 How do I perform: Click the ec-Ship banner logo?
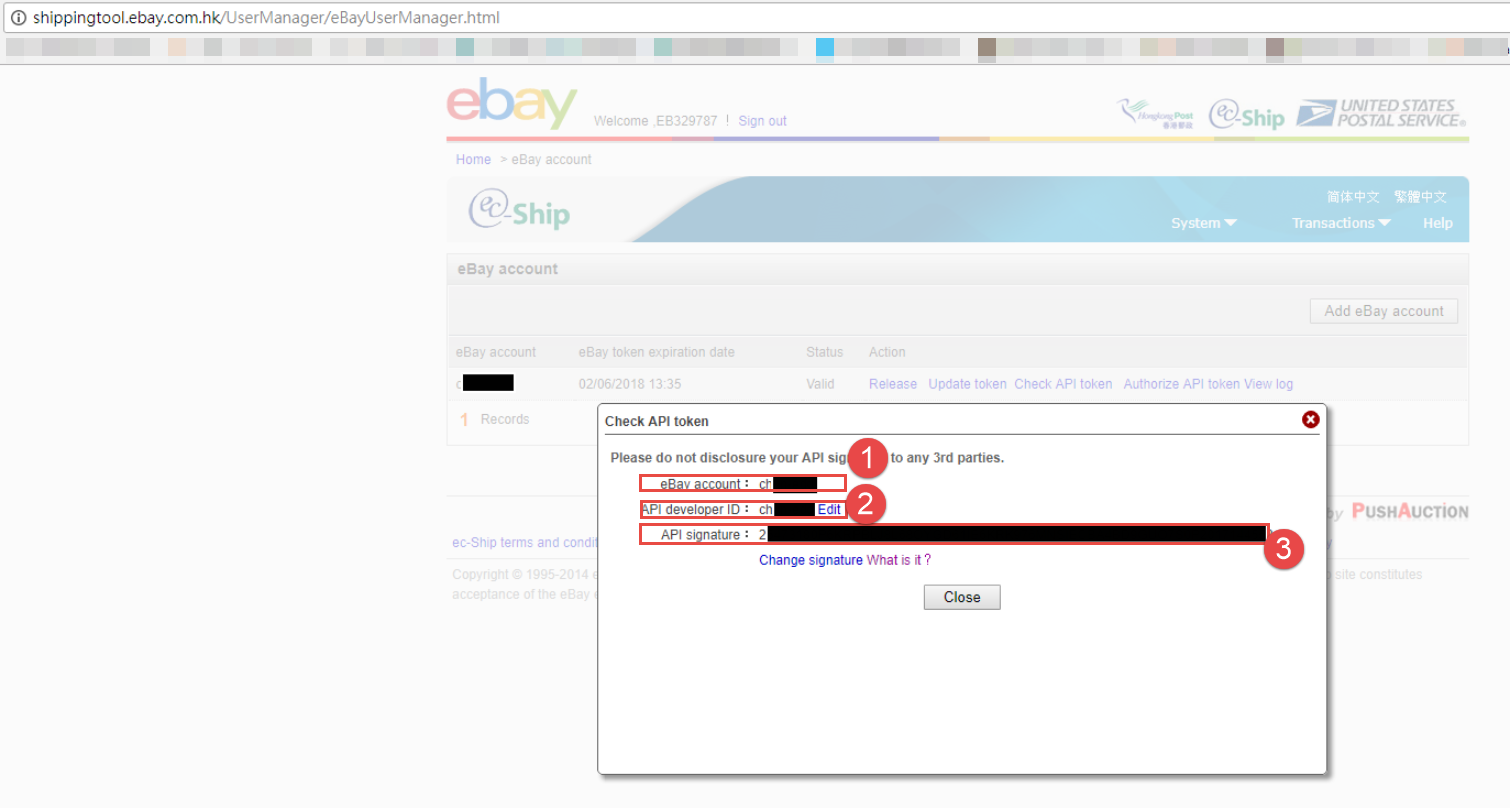(519, 208)
